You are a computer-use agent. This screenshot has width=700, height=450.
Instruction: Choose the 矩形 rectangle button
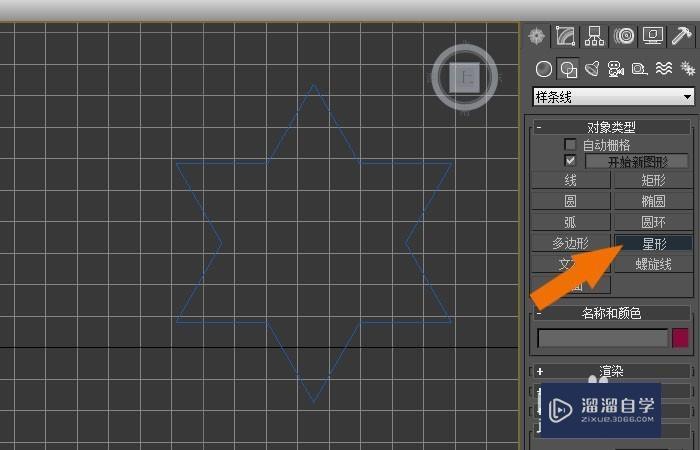pyautogui.click(x=653, y=180)
